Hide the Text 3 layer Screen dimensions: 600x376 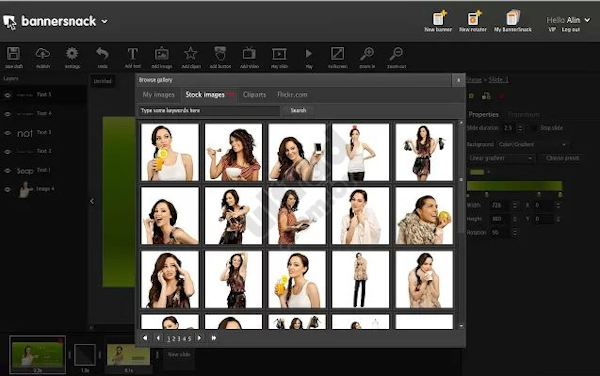pos(7,133)
